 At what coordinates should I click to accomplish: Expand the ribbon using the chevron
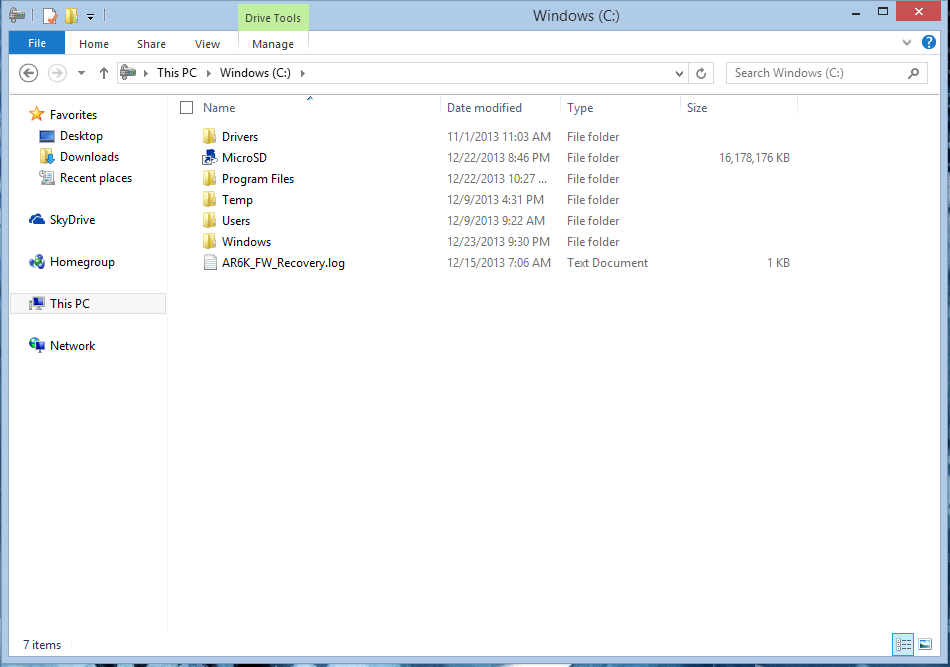(x=907, y=43)
